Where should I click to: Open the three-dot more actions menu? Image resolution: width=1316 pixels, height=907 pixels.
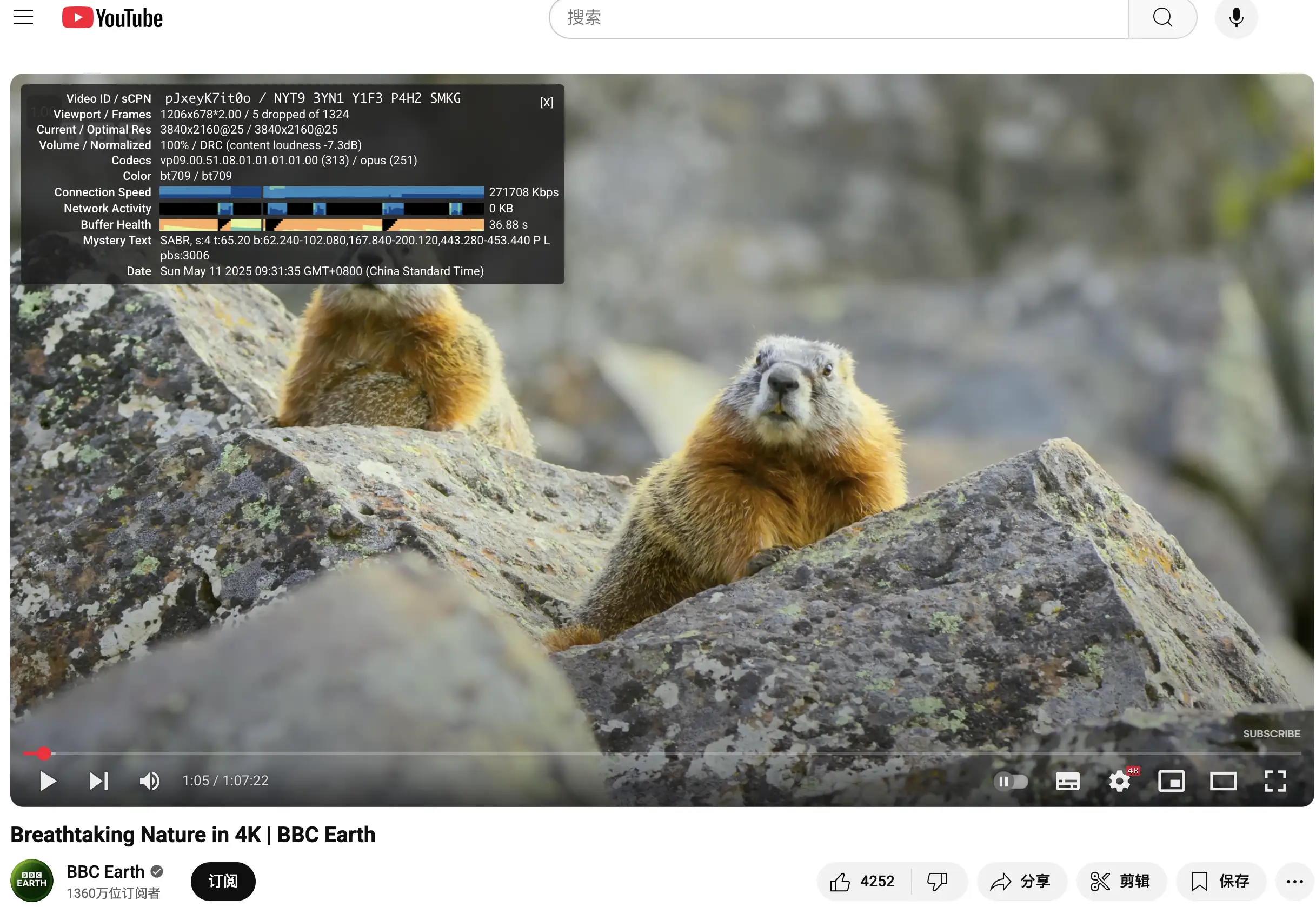point(1294,882)
